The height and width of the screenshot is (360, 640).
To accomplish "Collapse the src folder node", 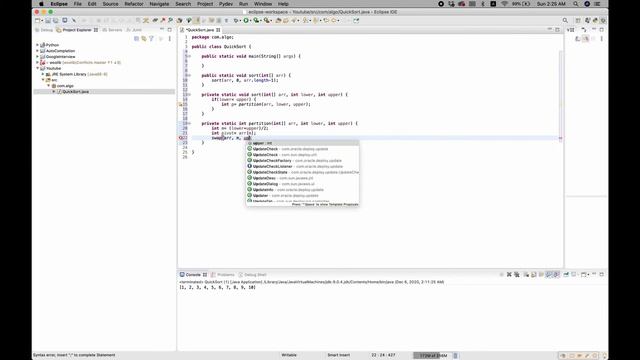I will point(43,80).
